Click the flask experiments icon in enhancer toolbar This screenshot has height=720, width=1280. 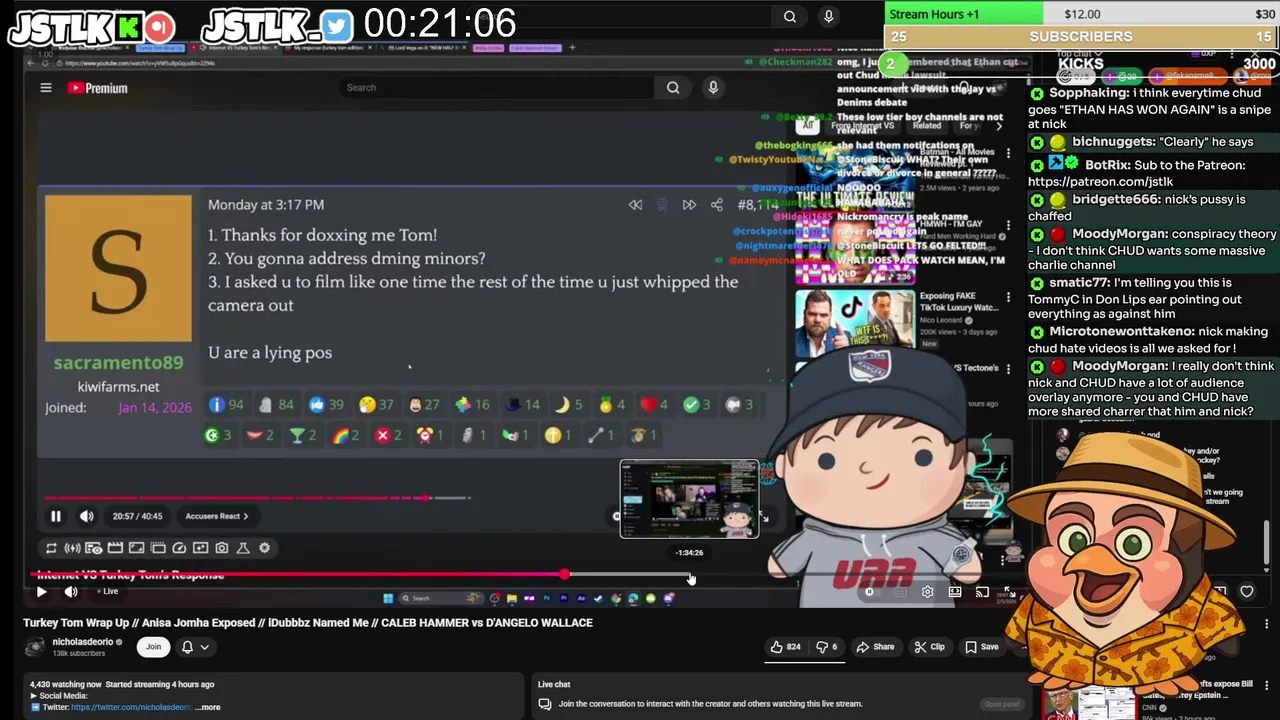coord(243,548)
